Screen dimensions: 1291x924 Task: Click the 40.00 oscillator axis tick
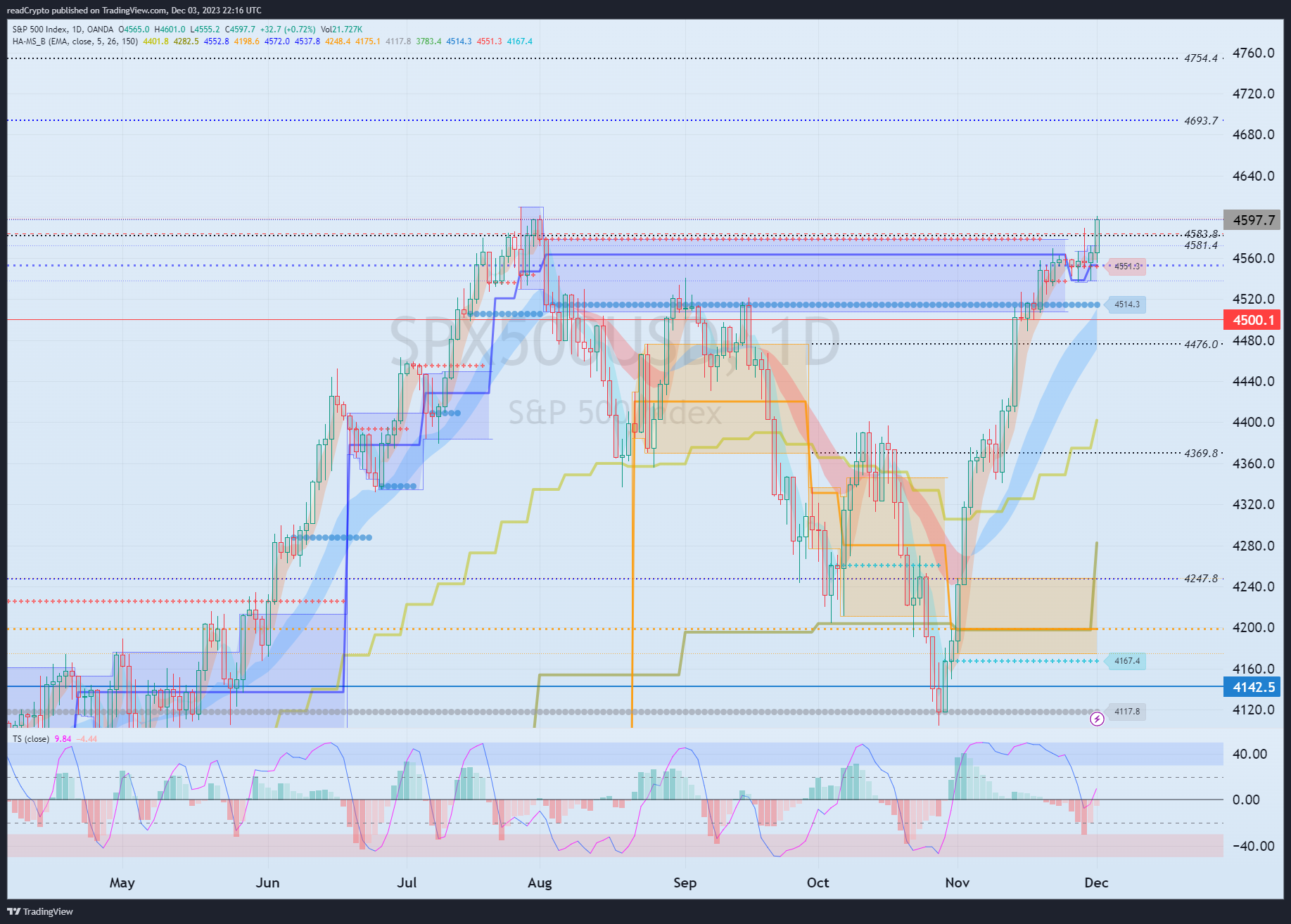click(1250, 755)
